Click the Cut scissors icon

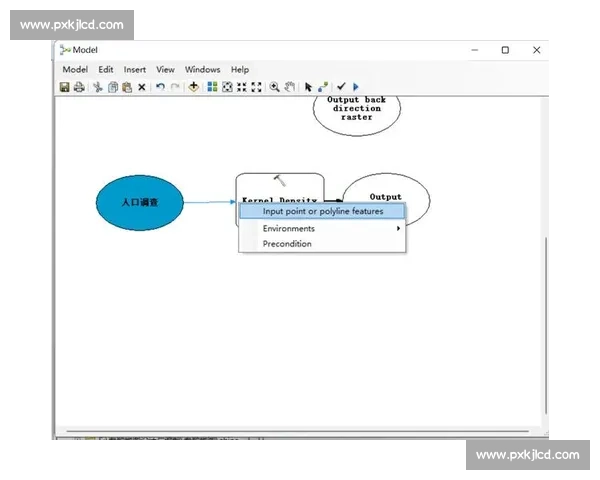point(98,87)
